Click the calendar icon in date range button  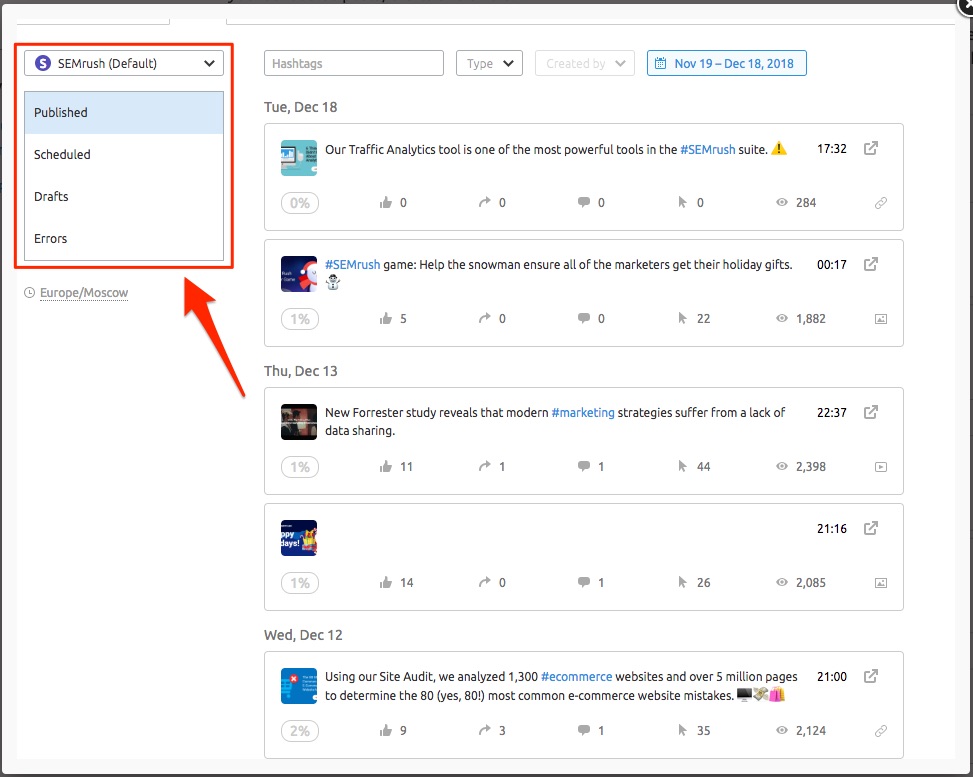click(660, 63)
